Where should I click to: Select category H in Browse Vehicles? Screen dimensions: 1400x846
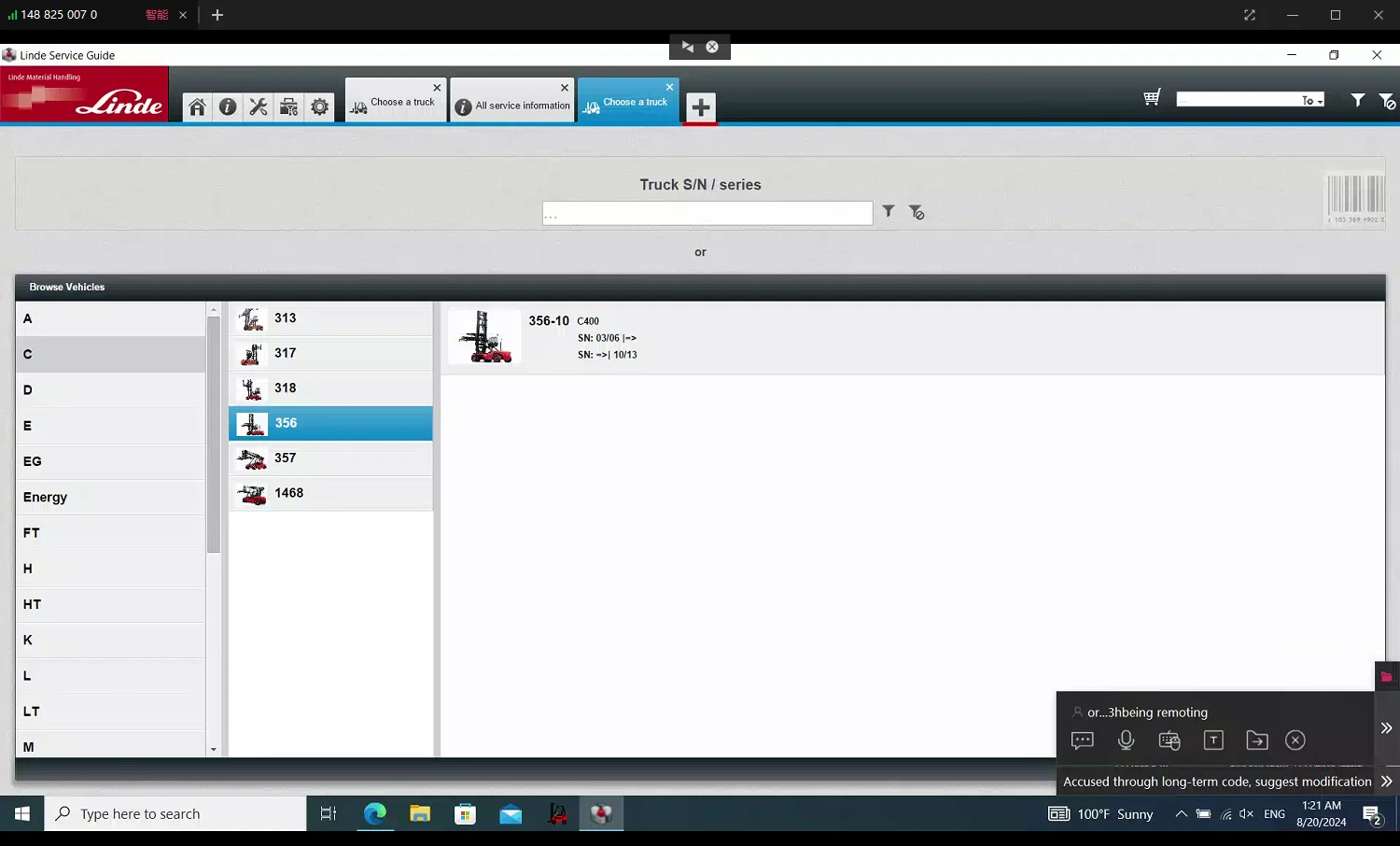111,569
